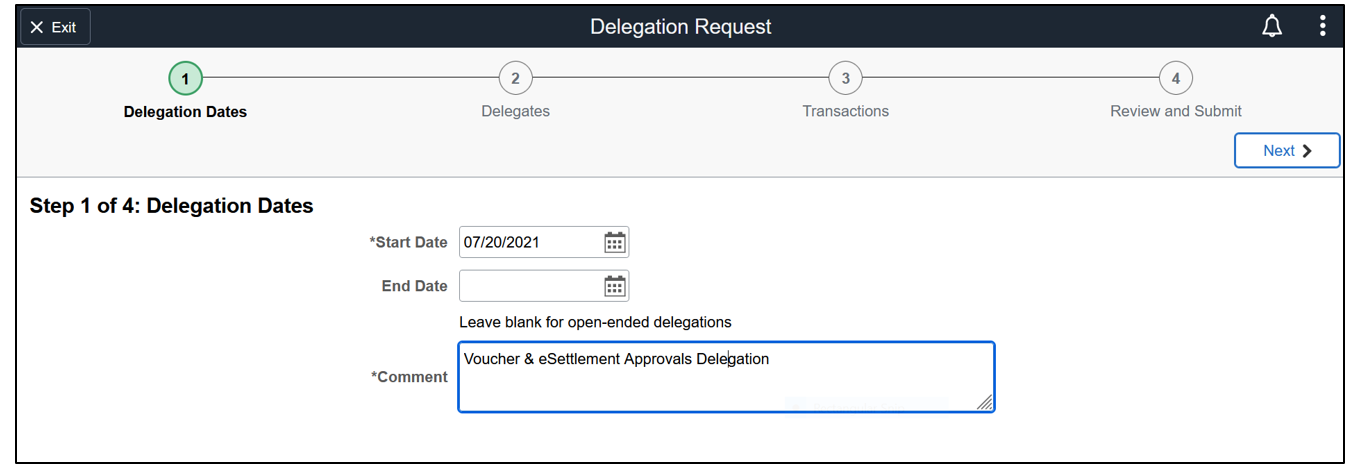Click into the Start Date field
The image size is (1356, 469).
[x=530, y=242]
